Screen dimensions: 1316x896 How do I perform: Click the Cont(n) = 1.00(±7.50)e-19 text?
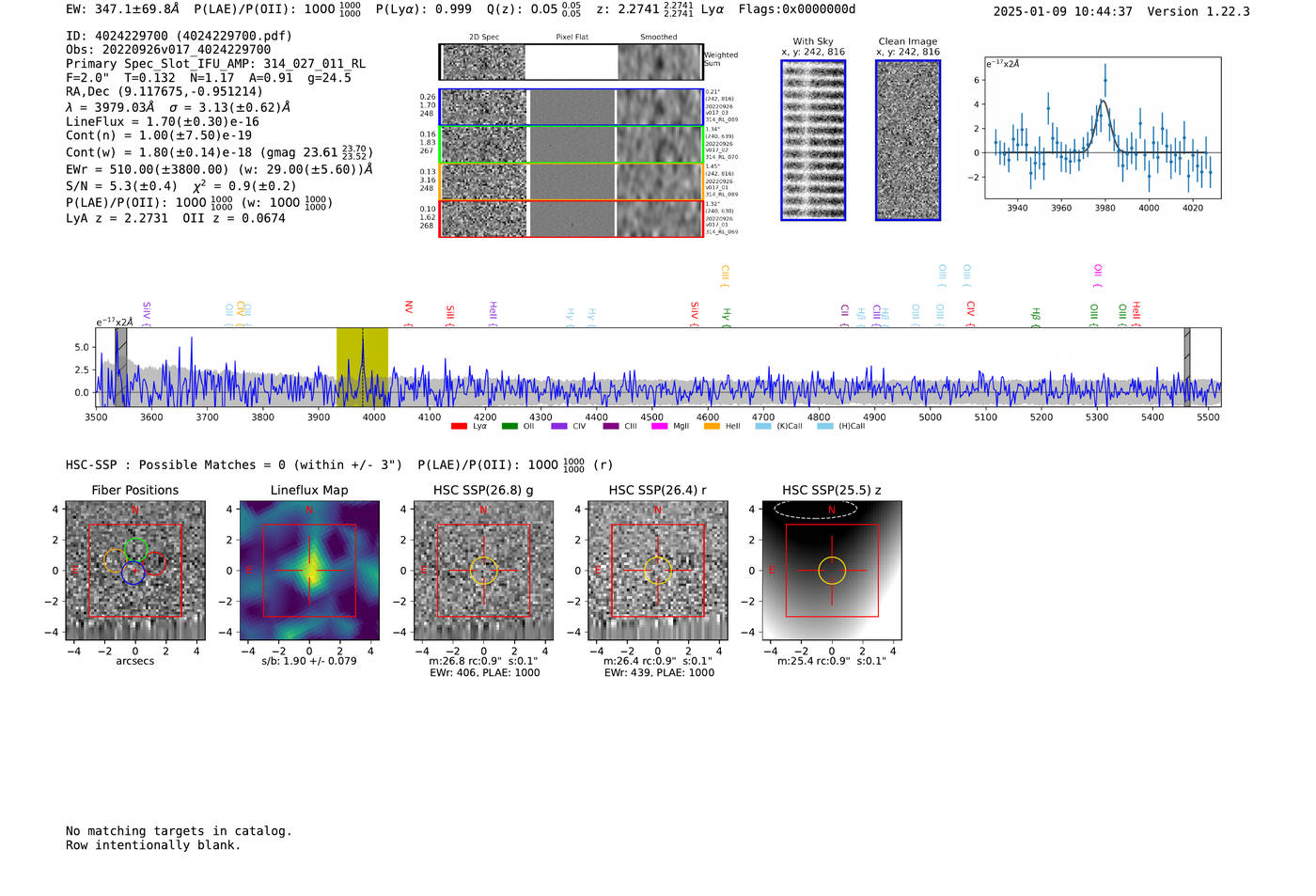click(x=159, y=135)
